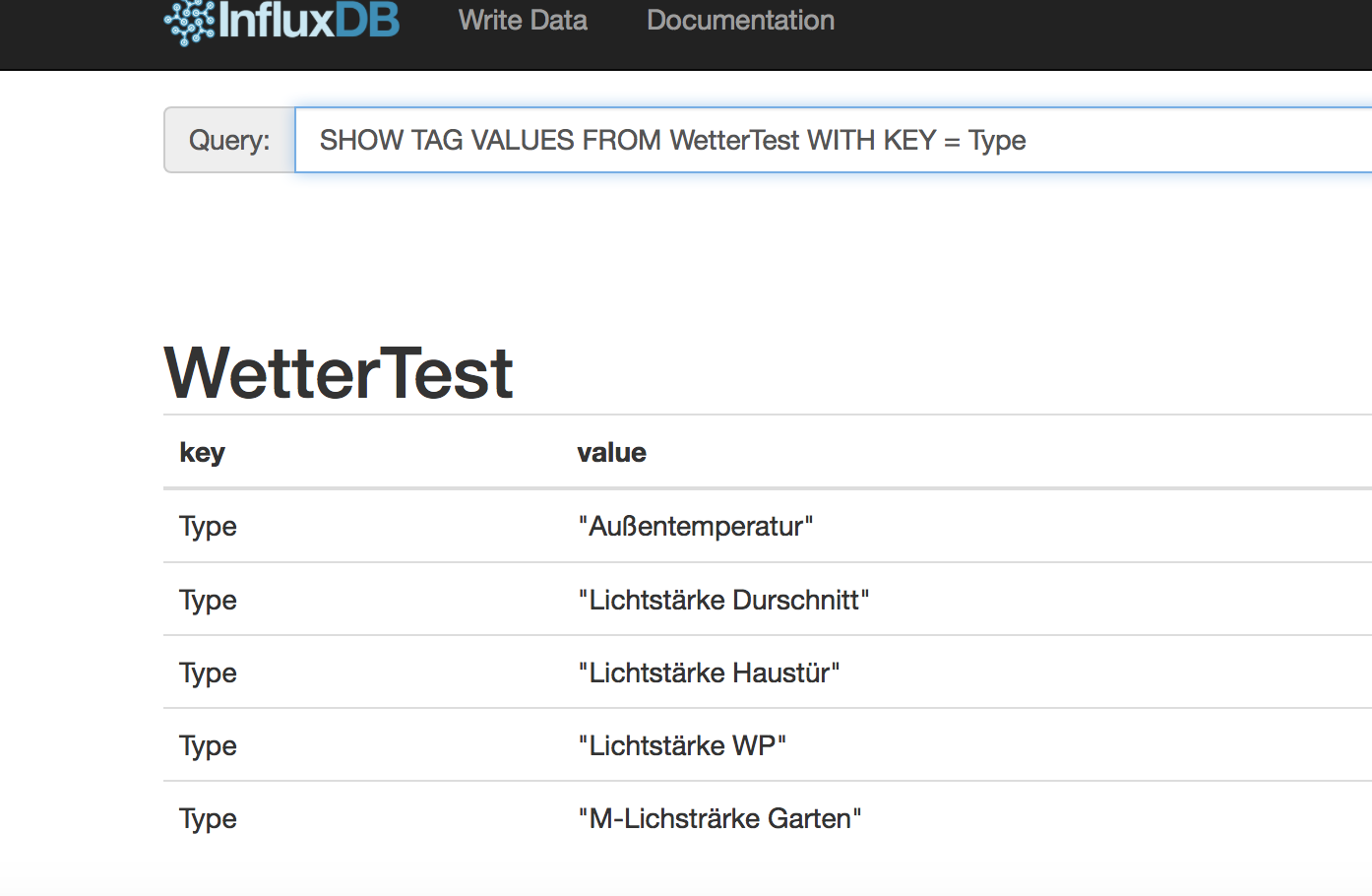Click the Type key in Lichtstärke WP row
Viewport: 1372px width, 896px height.
click(208, 746)
